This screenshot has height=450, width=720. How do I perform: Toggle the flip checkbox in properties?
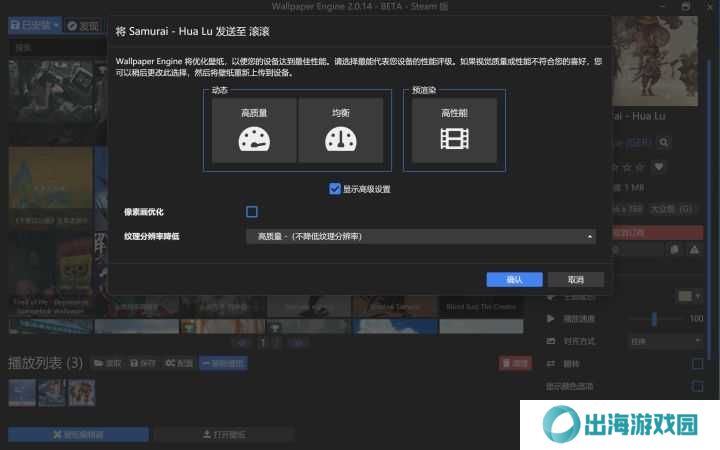coord(697,364)
